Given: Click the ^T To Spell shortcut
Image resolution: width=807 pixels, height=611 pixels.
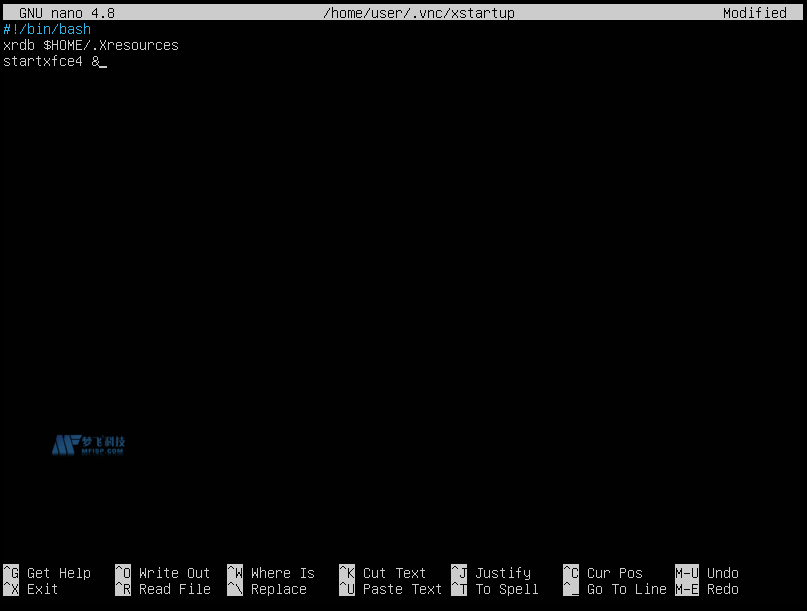Looking at the screenshot, I should click(495, 589).
